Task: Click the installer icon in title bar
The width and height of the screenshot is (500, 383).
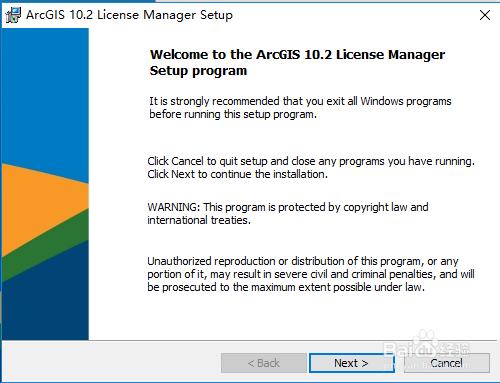Action: 13,15
